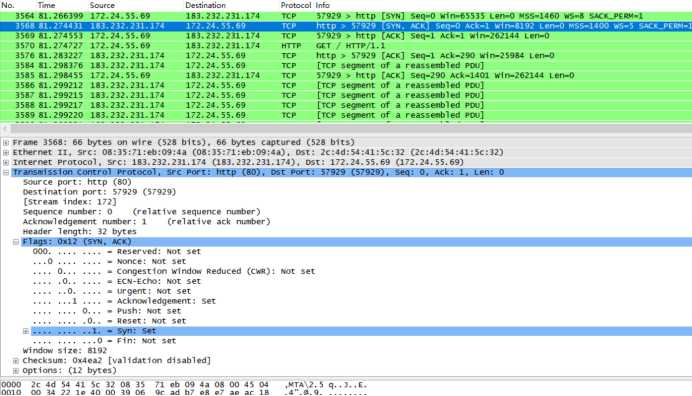The image size is (692, 396).
Task: Sort packets by the Source column header
Action: click(x=102, y=5)
